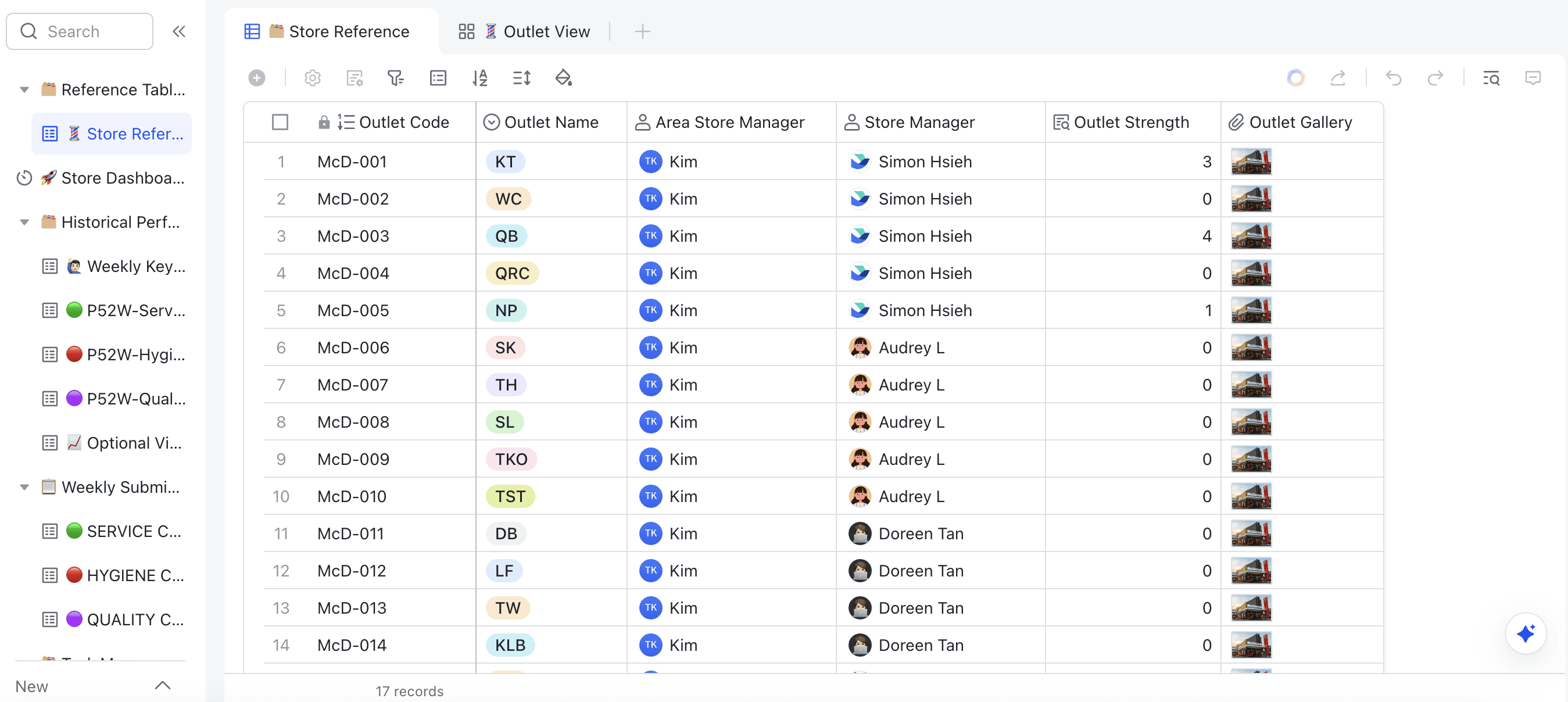
Task: Open the McD-001 outlet gallery thumbnail
Action: pyautogui.click(x=1251, y=162)
